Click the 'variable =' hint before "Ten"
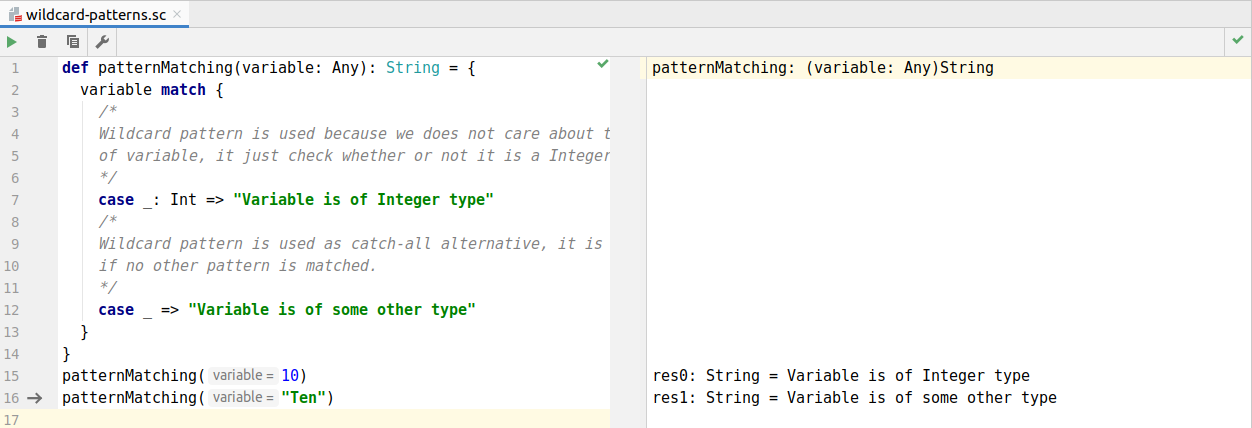The image size is (1252, 428). pos(242,398)
